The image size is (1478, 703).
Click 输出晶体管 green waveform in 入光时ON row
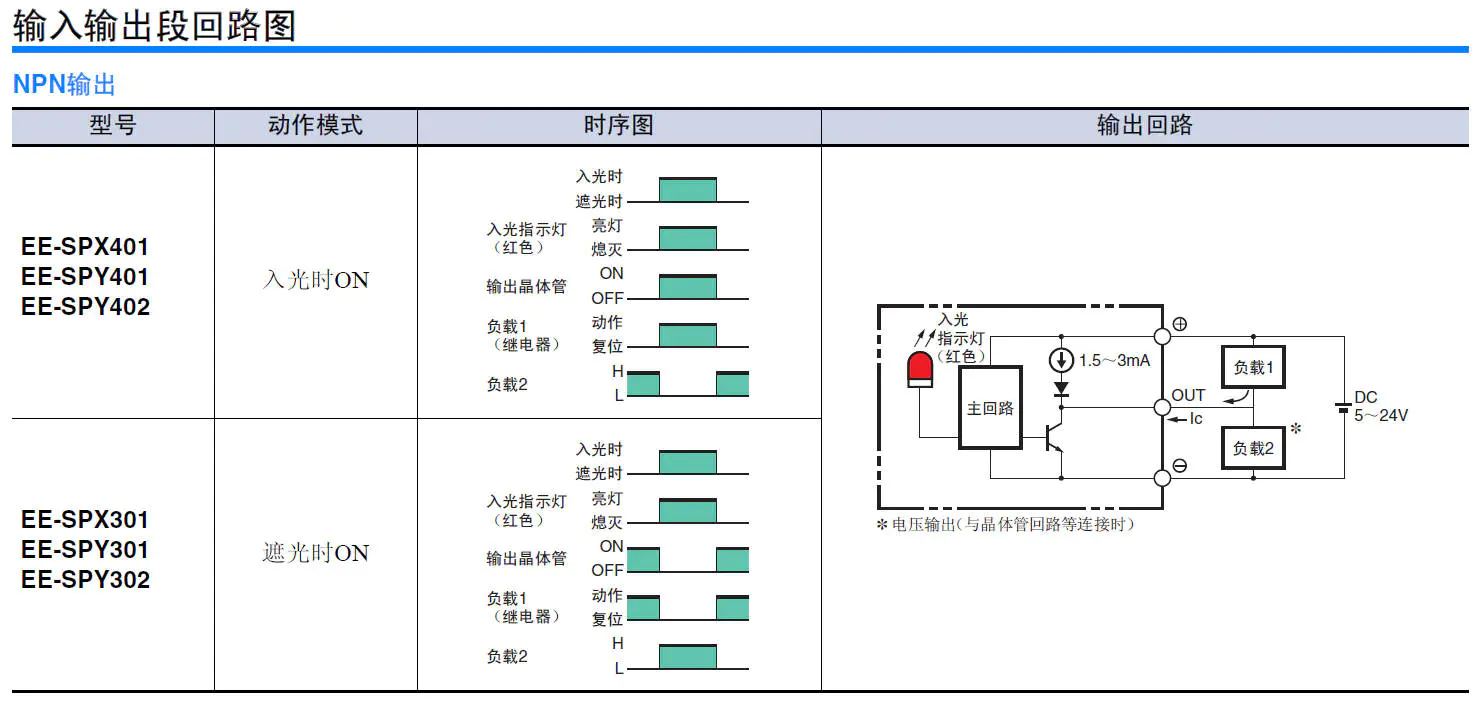[x=687, y=286]
